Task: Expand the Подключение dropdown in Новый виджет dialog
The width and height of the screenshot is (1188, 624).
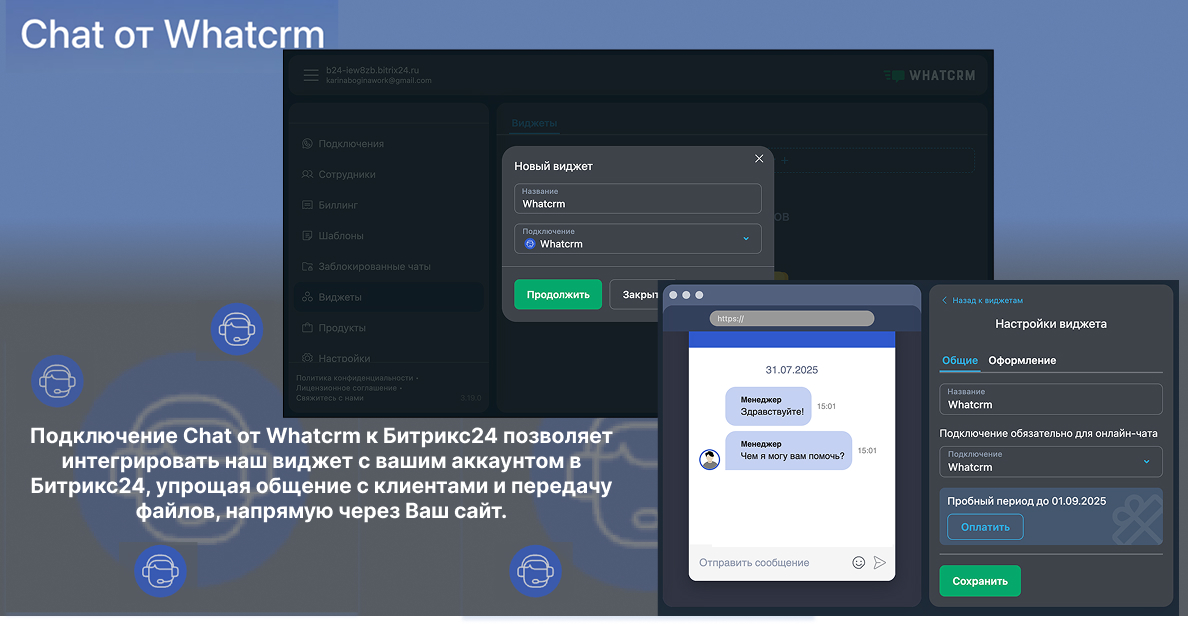Action: click(x=638, y=239)
